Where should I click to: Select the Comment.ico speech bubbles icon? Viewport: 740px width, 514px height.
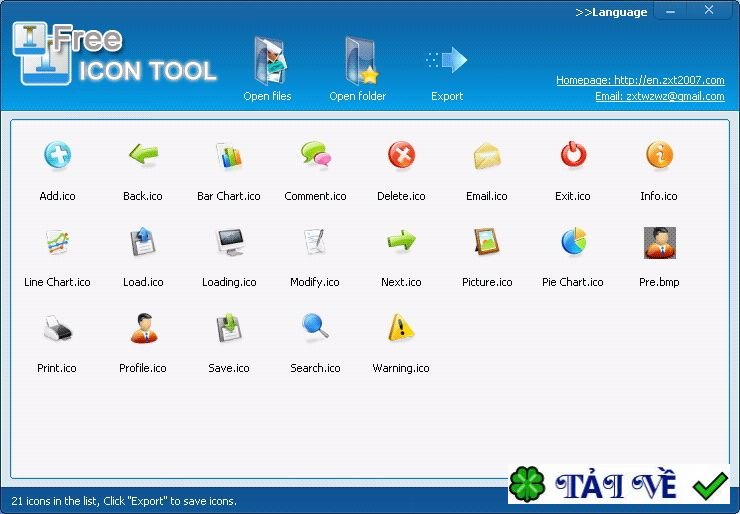click(315, 154)
